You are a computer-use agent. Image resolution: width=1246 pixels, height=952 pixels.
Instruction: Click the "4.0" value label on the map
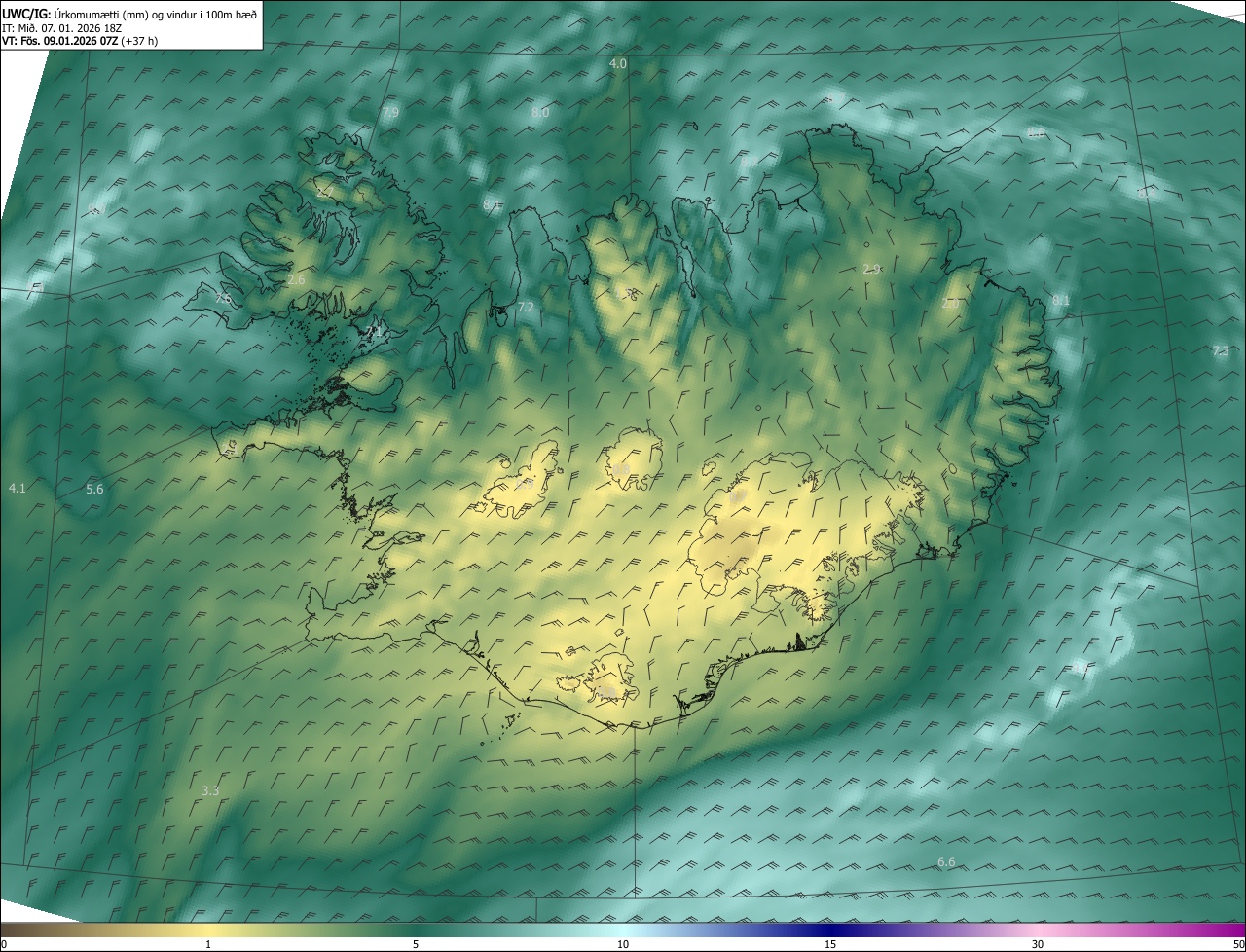[618, 63]
